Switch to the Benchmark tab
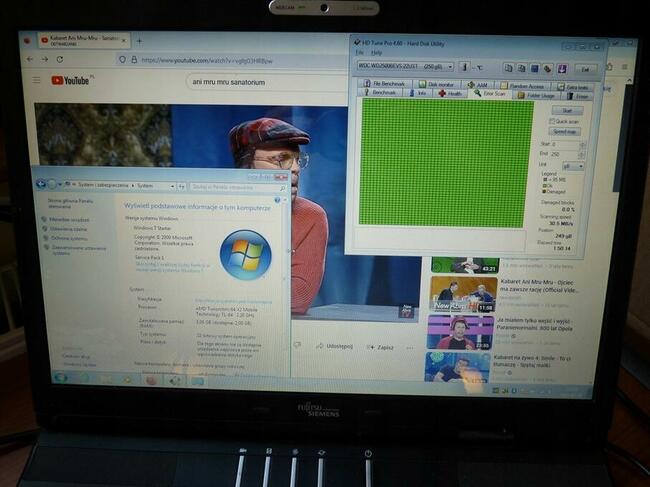The width and height of the screenshot is (650, 487). point(384,93)
